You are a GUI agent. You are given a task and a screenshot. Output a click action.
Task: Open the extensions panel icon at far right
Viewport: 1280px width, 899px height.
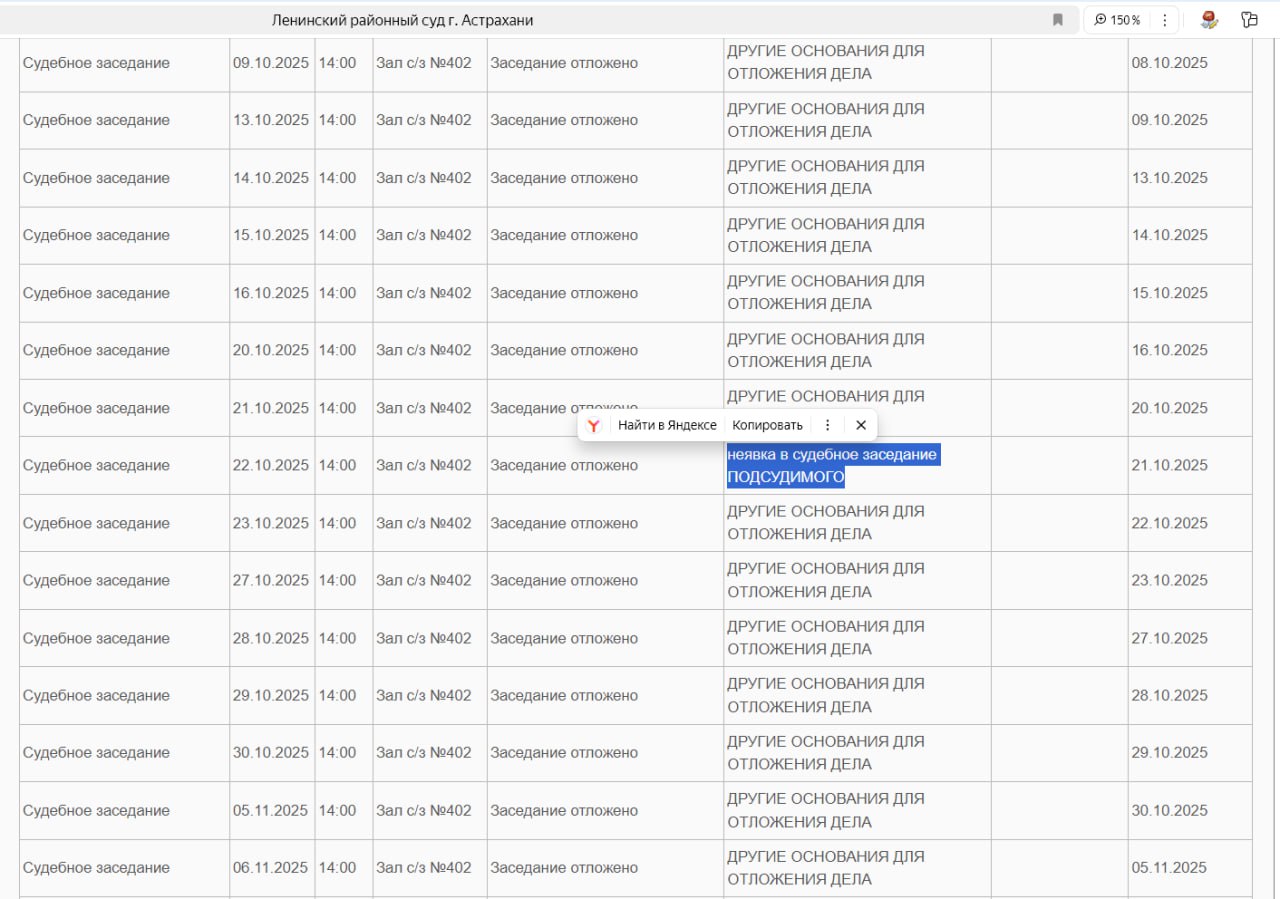(1249, 20)
